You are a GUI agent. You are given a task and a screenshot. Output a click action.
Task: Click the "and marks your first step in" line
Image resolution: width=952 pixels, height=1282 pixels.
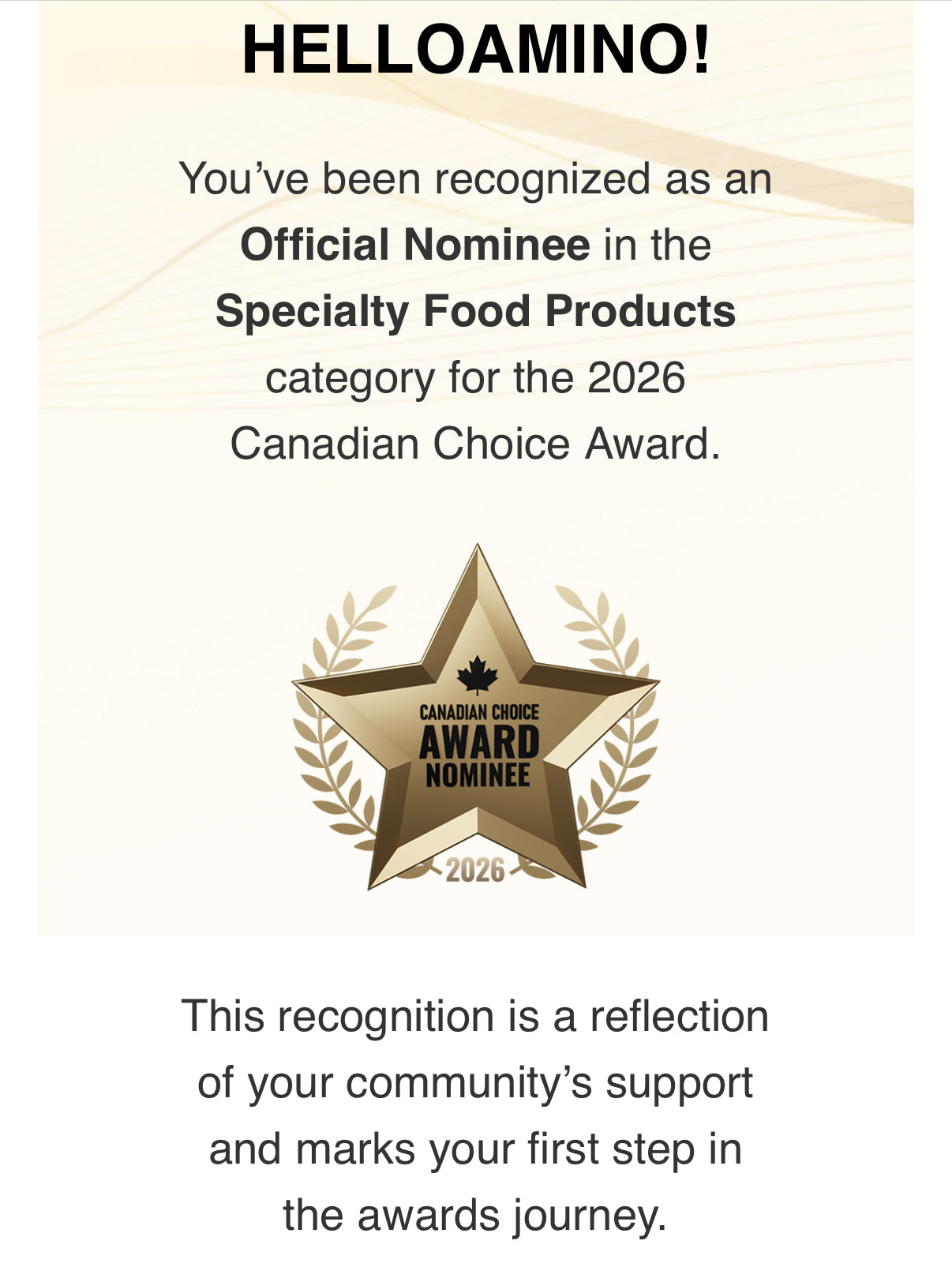click(x=475, y=1149)
